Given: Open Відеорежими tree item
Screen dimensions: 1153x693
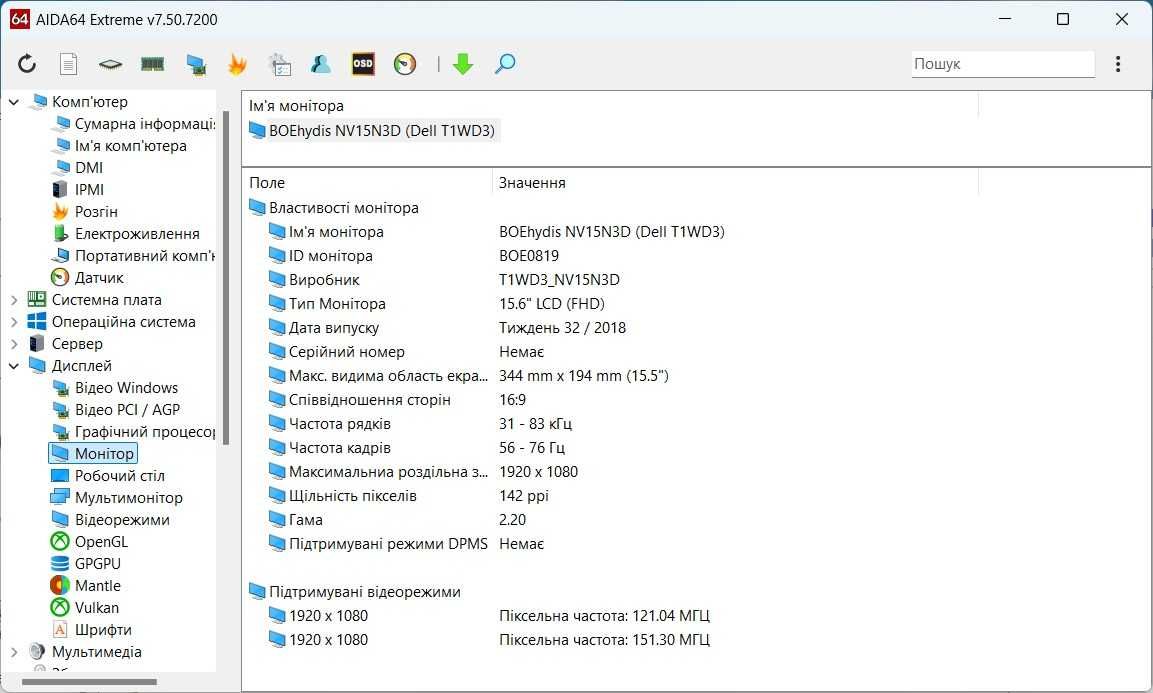Looking at the screenshot, I should 110,520.
